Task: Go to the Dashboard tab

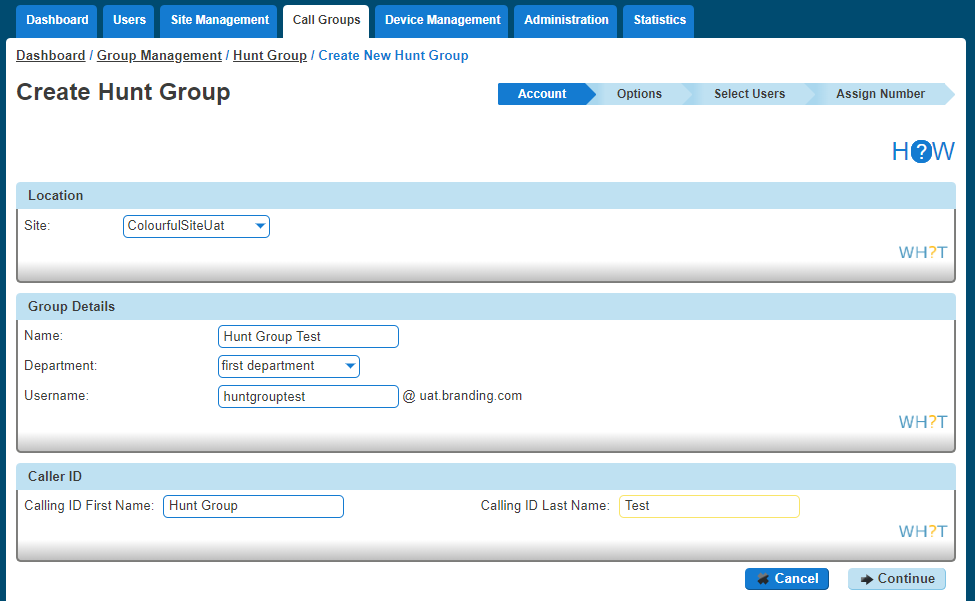Action: coord(57,21)
